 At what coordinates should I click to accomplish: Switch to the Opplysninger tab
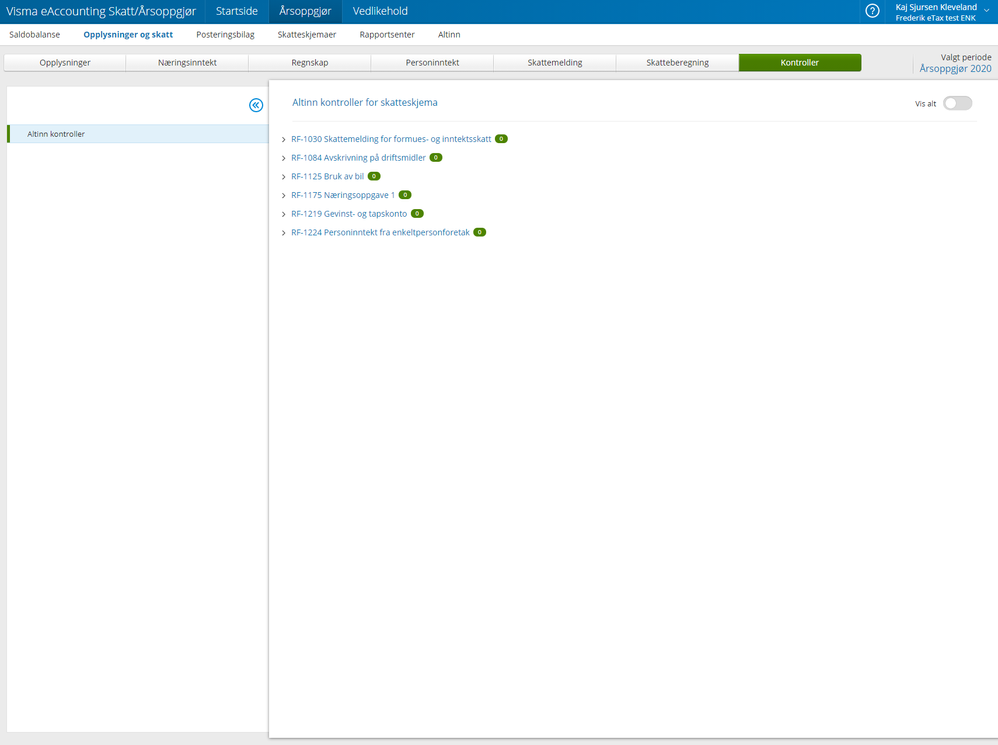point(65,62)
